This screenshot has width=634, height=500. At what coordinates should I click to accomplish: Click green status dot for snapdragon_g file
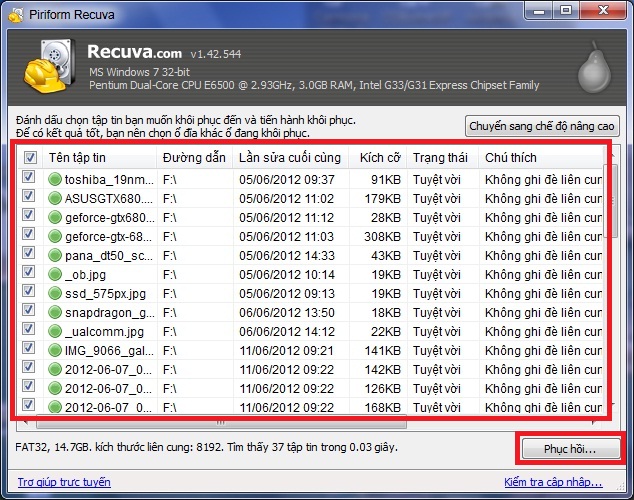pyautogui.click(x=55, y=312)
